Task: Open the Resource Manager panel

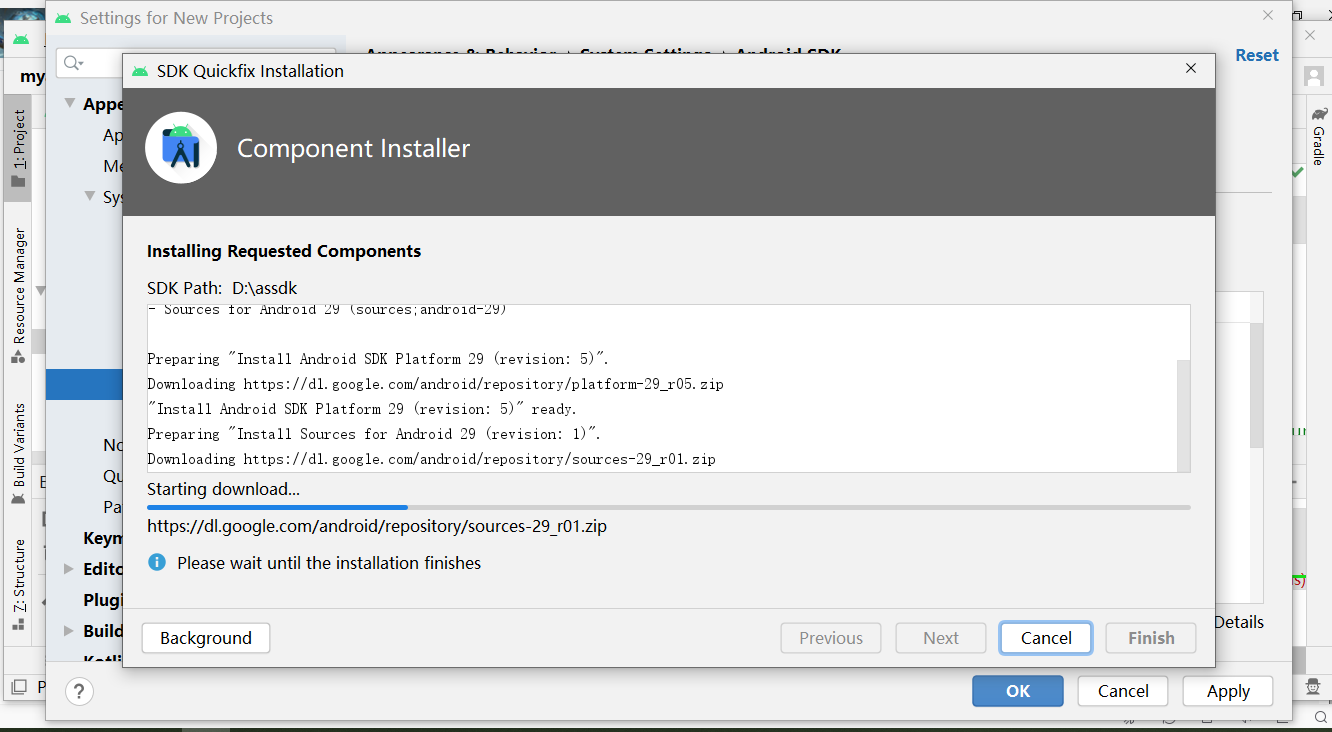Action: tap(18, 294)
